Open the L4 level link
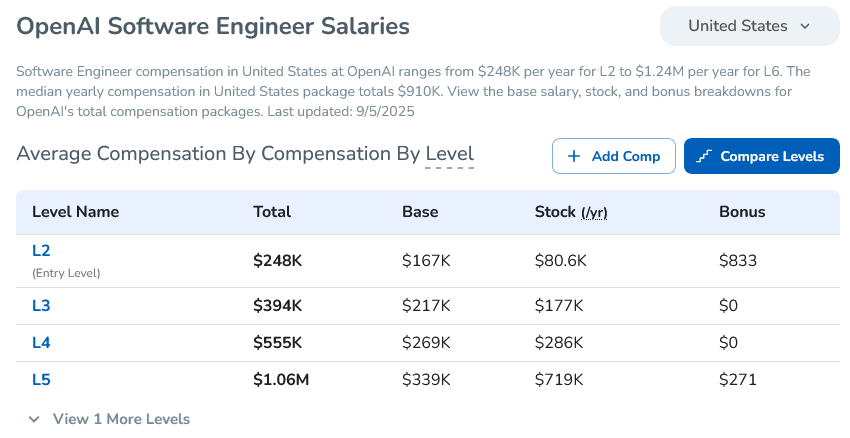 [x=41, y=342]
